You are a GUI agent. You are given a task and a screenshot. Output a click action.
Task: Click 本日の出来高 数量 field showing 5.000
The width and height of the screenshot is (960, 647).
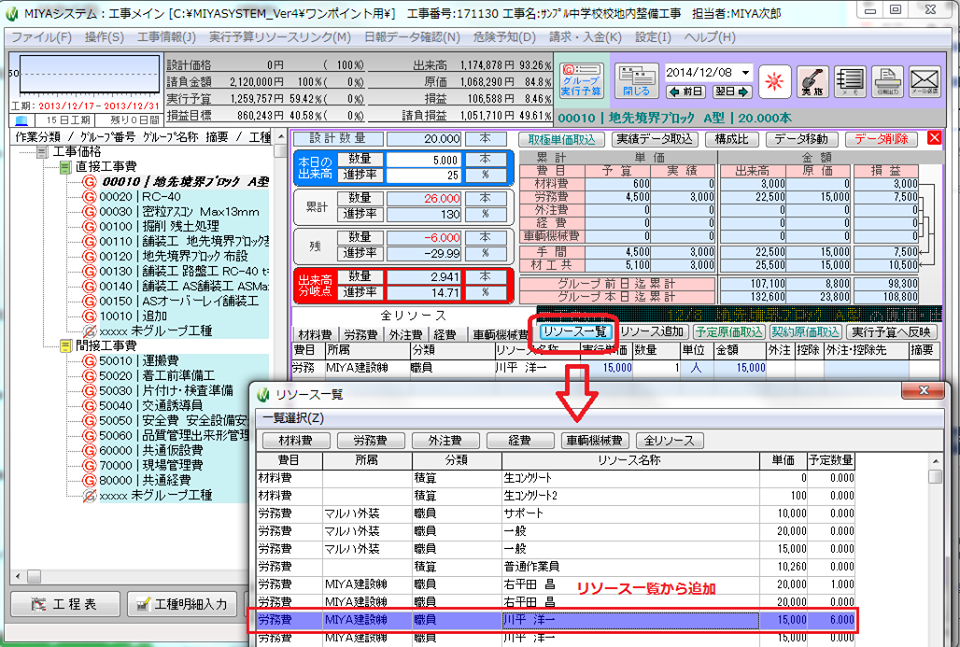coord(423,160)
